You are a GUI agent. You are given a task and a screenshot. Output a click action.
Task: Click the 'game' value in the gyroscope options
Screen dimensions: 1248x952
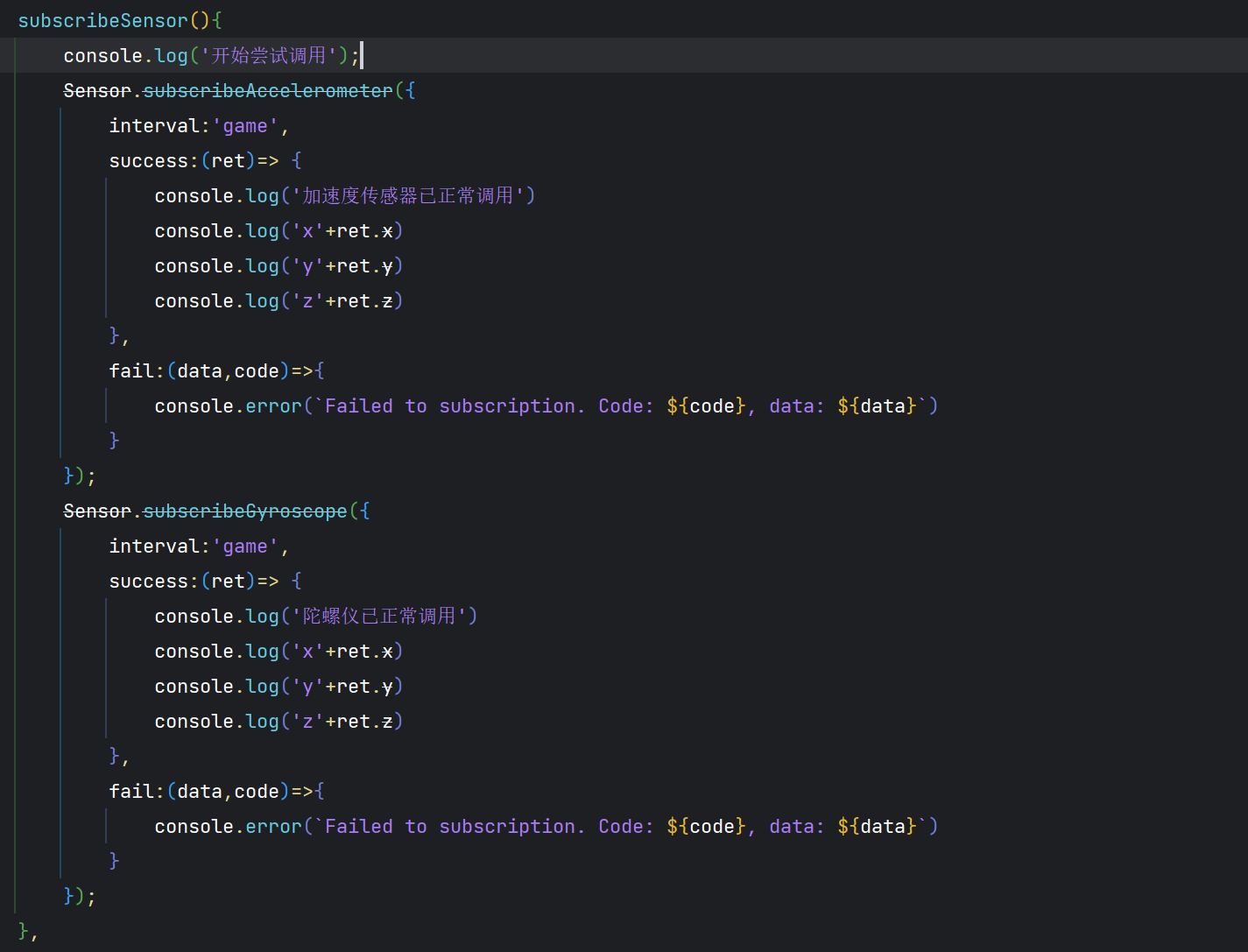[245, 547]
